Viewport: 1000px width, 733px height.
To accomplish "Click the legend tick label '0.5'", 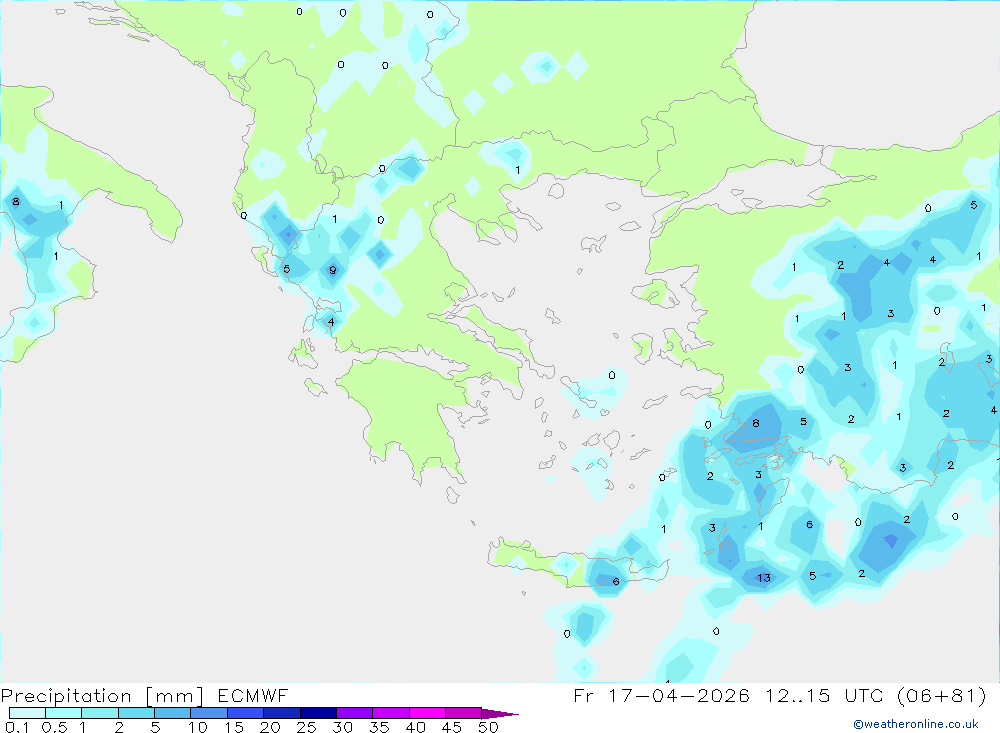I will tap(54, 727).
